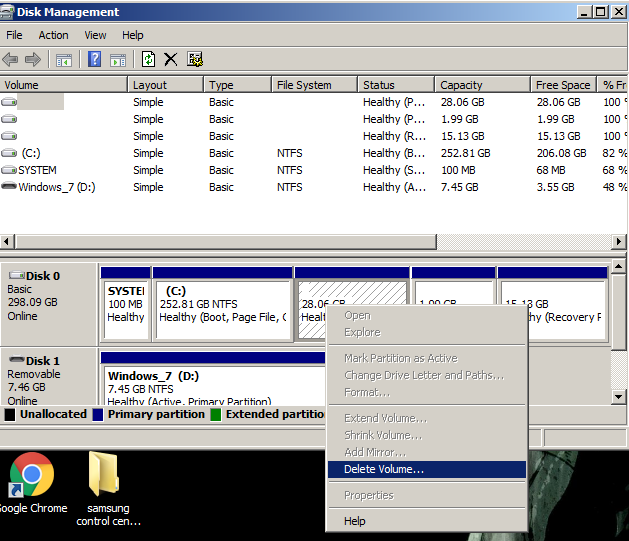629x541 pixels.
Task: Sort by the File System column header
Action: pyautogui.click(x=314, y=85)
